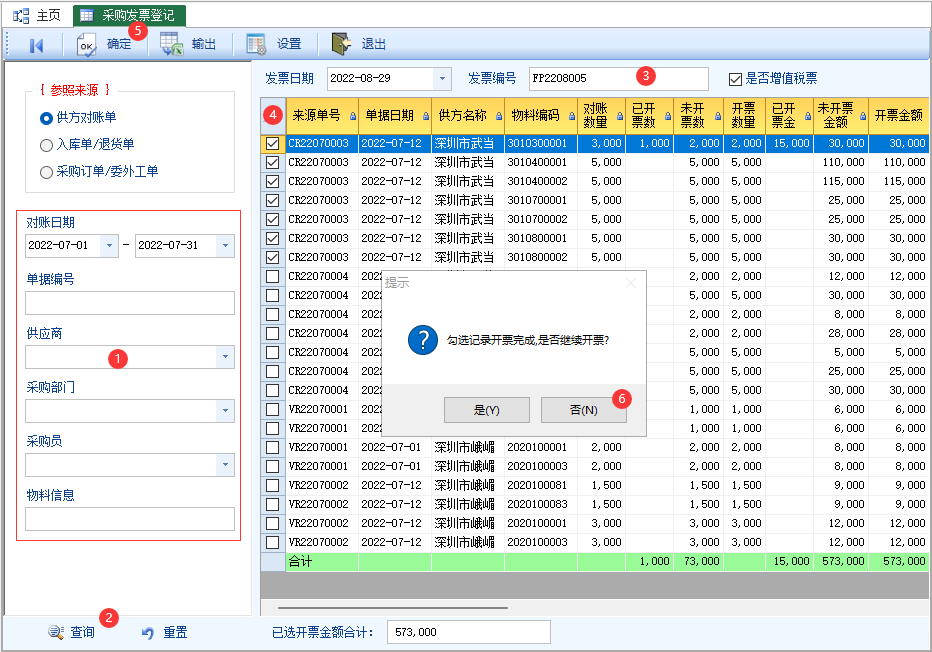
Task: Click 115,000 cell in 未开票金额 column
Action: click(840, 181)
